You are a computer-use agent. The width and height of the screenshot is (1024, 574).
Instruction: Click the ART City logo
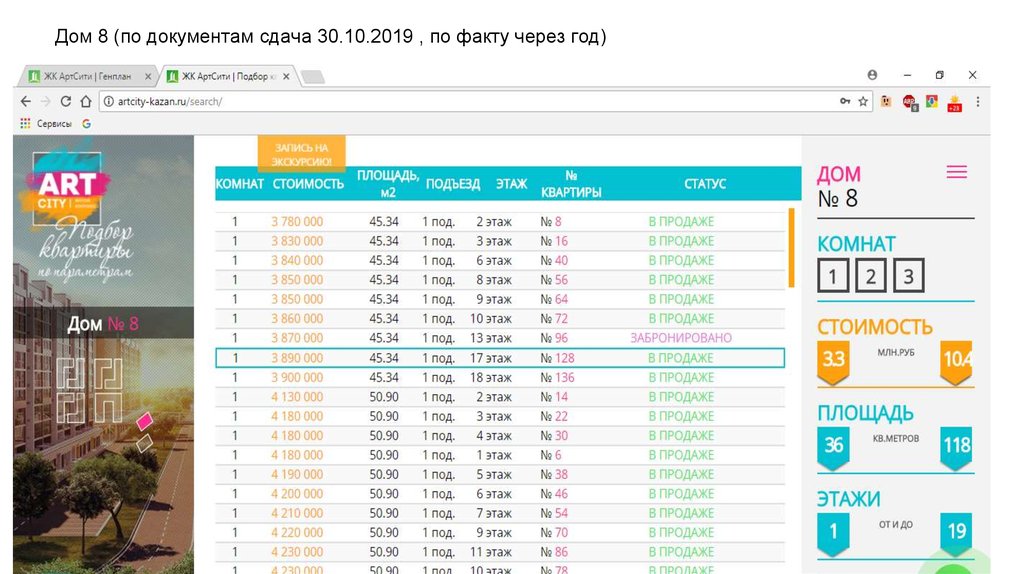(68, 187)
